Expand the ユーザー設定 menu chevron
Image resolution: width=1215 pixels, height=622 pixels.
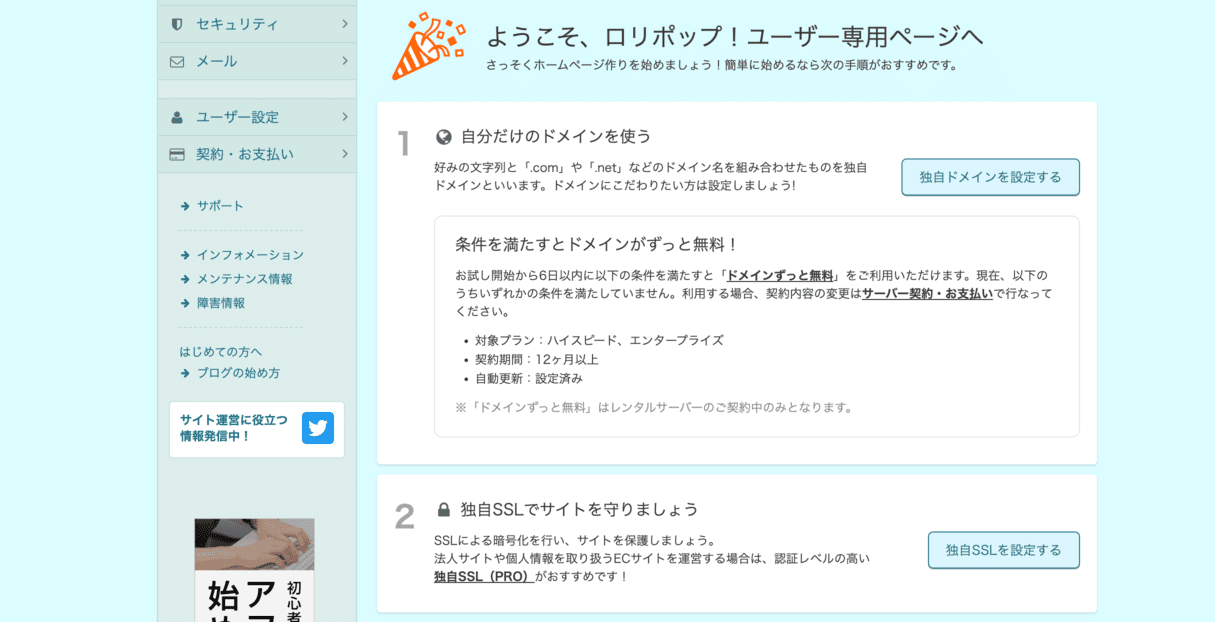(344, 117)
